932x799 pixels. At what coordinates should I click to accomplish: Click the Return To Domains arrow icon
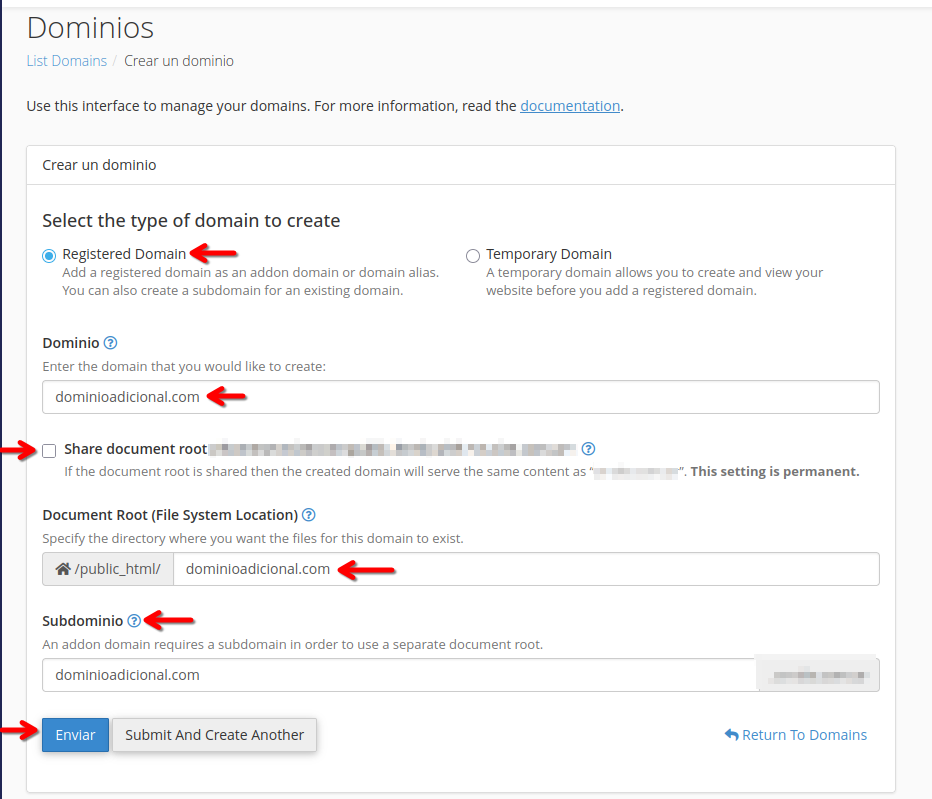[731, 735]
